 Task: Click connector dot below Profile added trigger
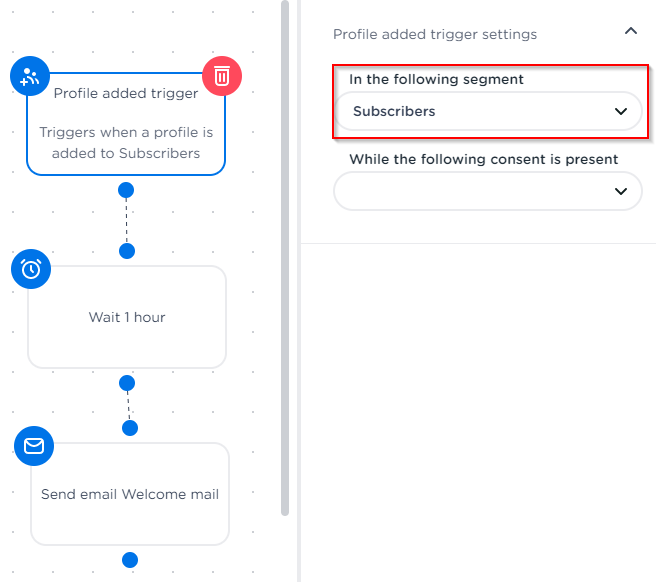(x=126, y=190)
